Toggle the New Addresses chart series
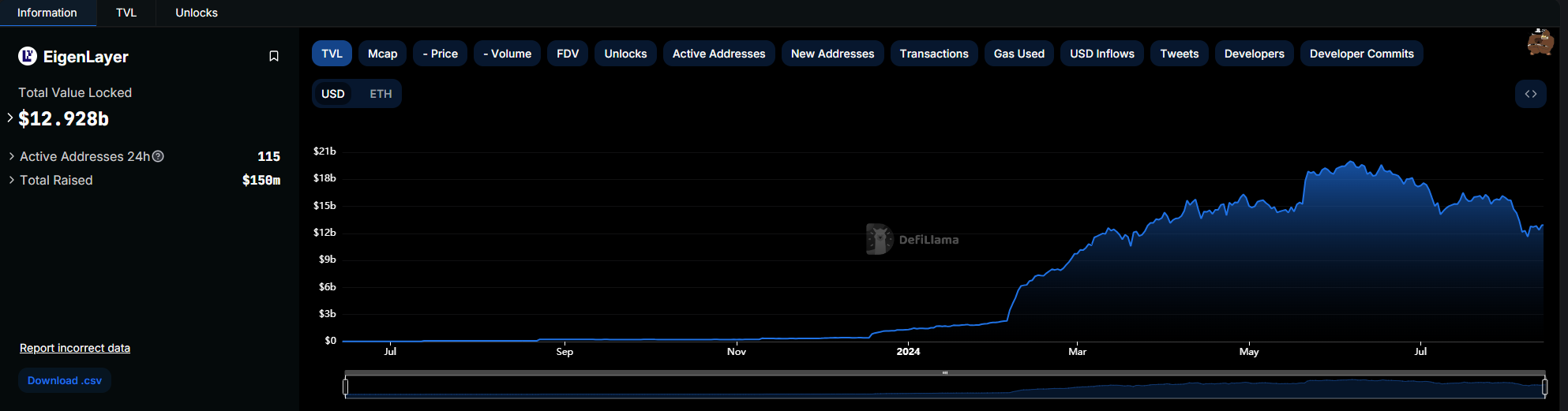This screenshot has width=1568, height=411. point(833,54)
